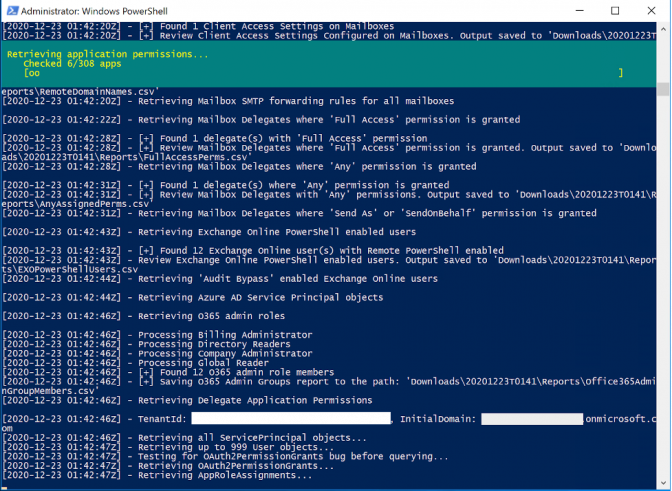The width and height of the screenshot is (672, 491).
Task: Click the scrollbar up arrow
Action: 665,27
